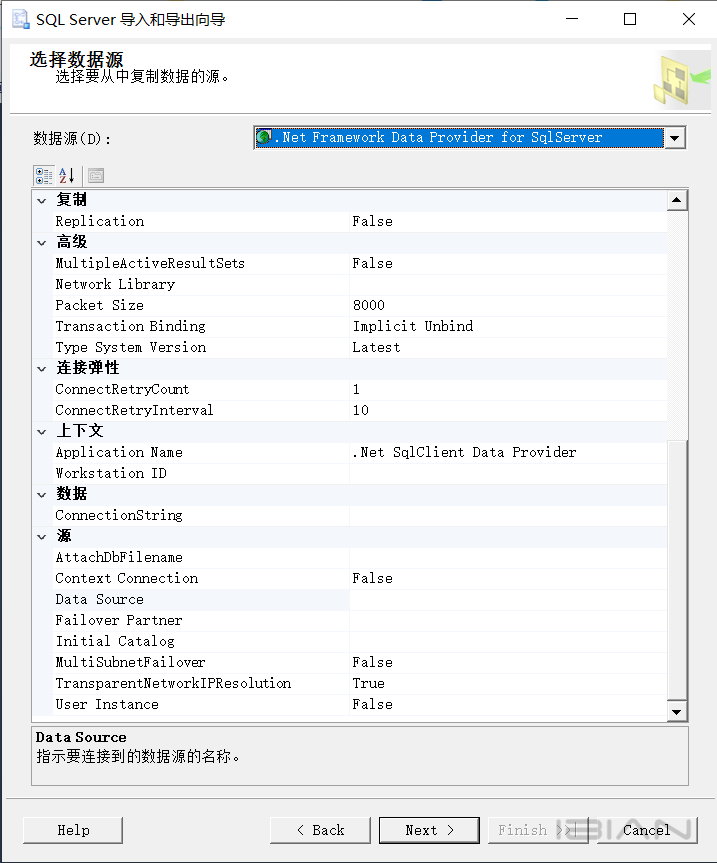Viewport: 717px width, 863px height.
Task: Select the Context Connection property label
Action: pos(127,578)
